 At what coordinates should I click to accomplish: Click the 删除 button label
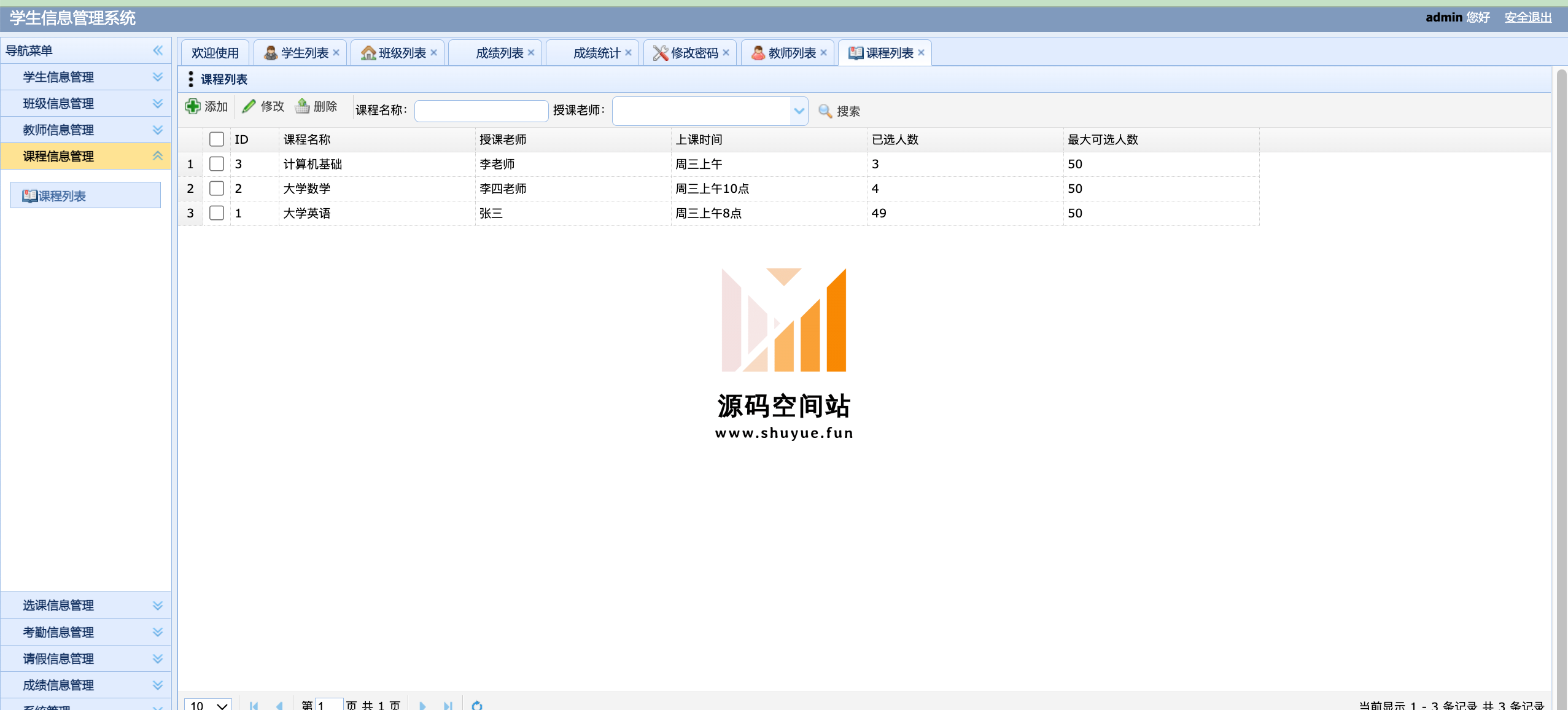click(x=325, y=106)
